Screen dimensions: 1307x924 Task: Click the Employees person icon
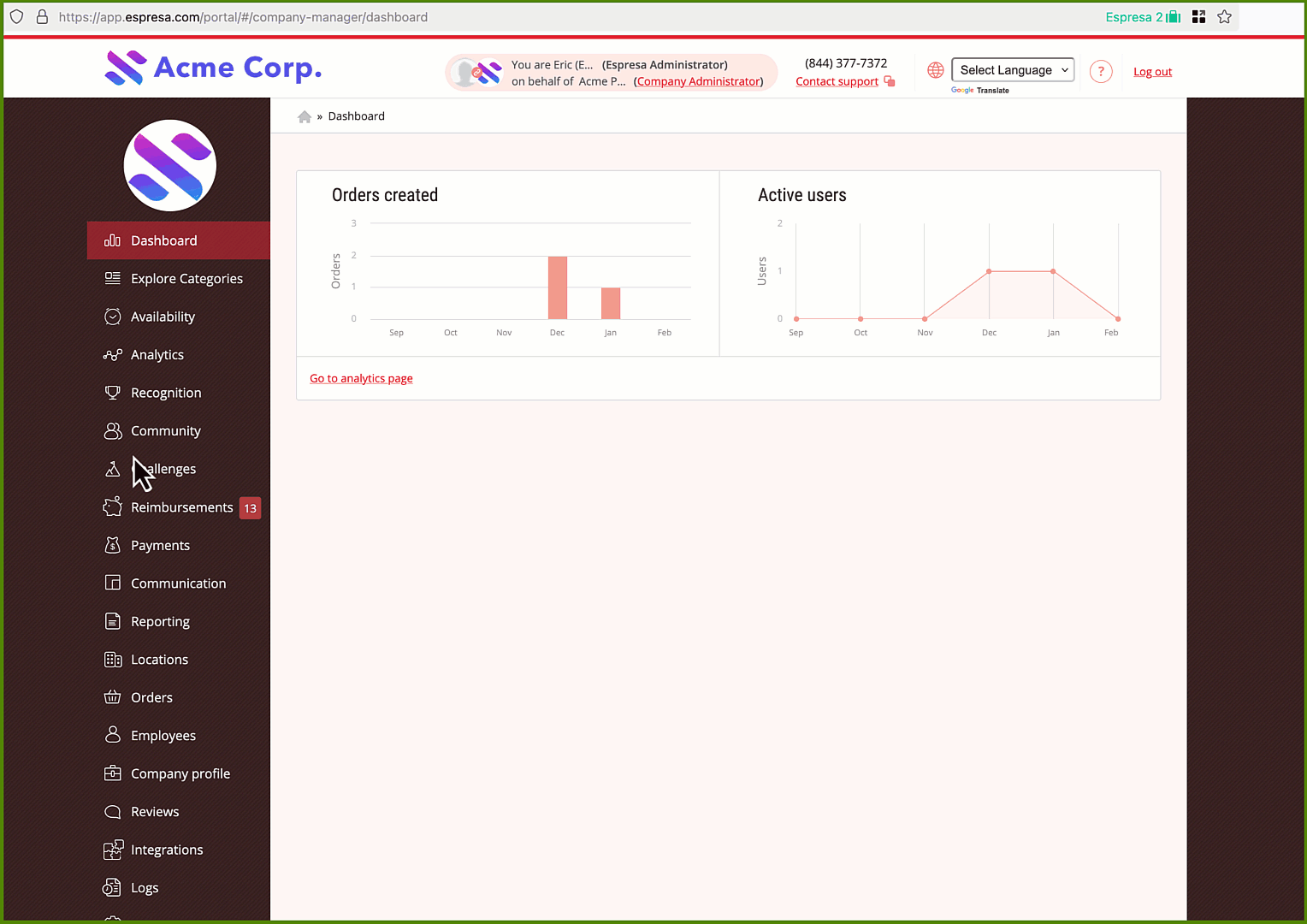tap(112, 735)
